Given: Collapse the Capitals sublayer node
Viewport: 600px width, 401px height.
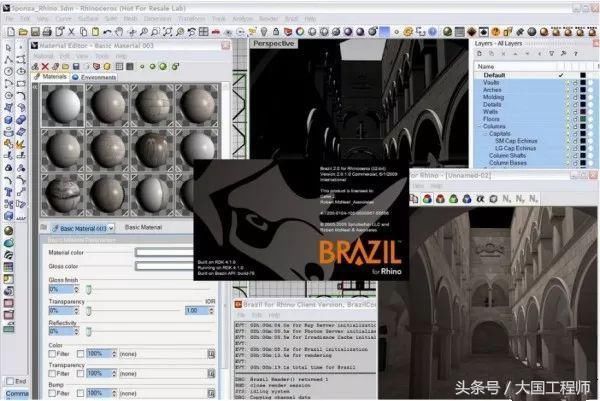Looking at the screenshot, I should click(483, 134).
